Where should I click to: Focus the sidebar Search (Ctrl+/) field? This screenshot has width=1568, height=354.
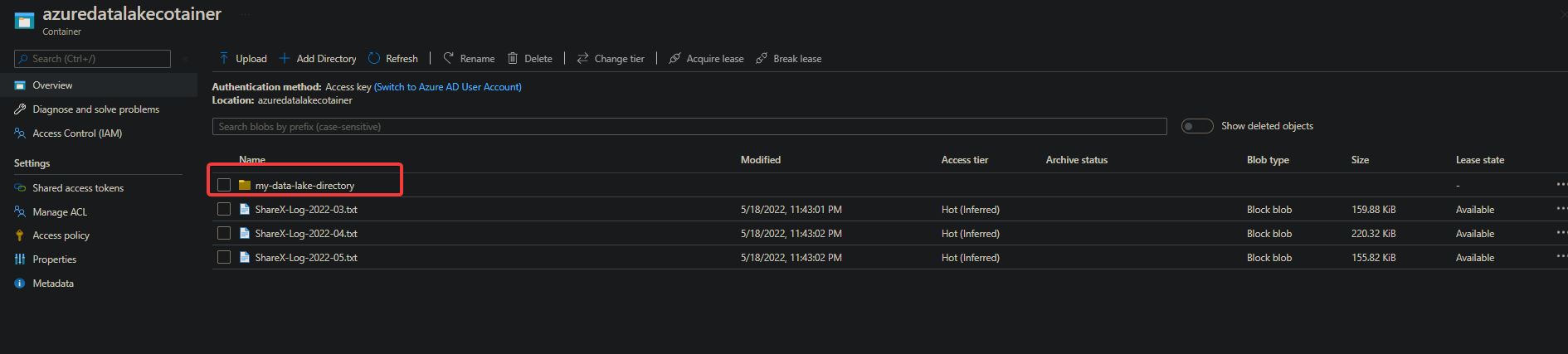(x=92, y=59)
